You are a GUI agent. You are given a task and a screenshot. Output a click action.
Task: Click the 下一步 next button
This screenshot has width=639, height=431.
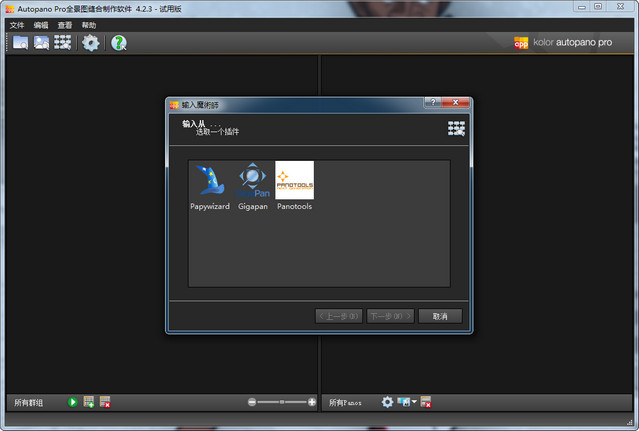coord(390,316)
